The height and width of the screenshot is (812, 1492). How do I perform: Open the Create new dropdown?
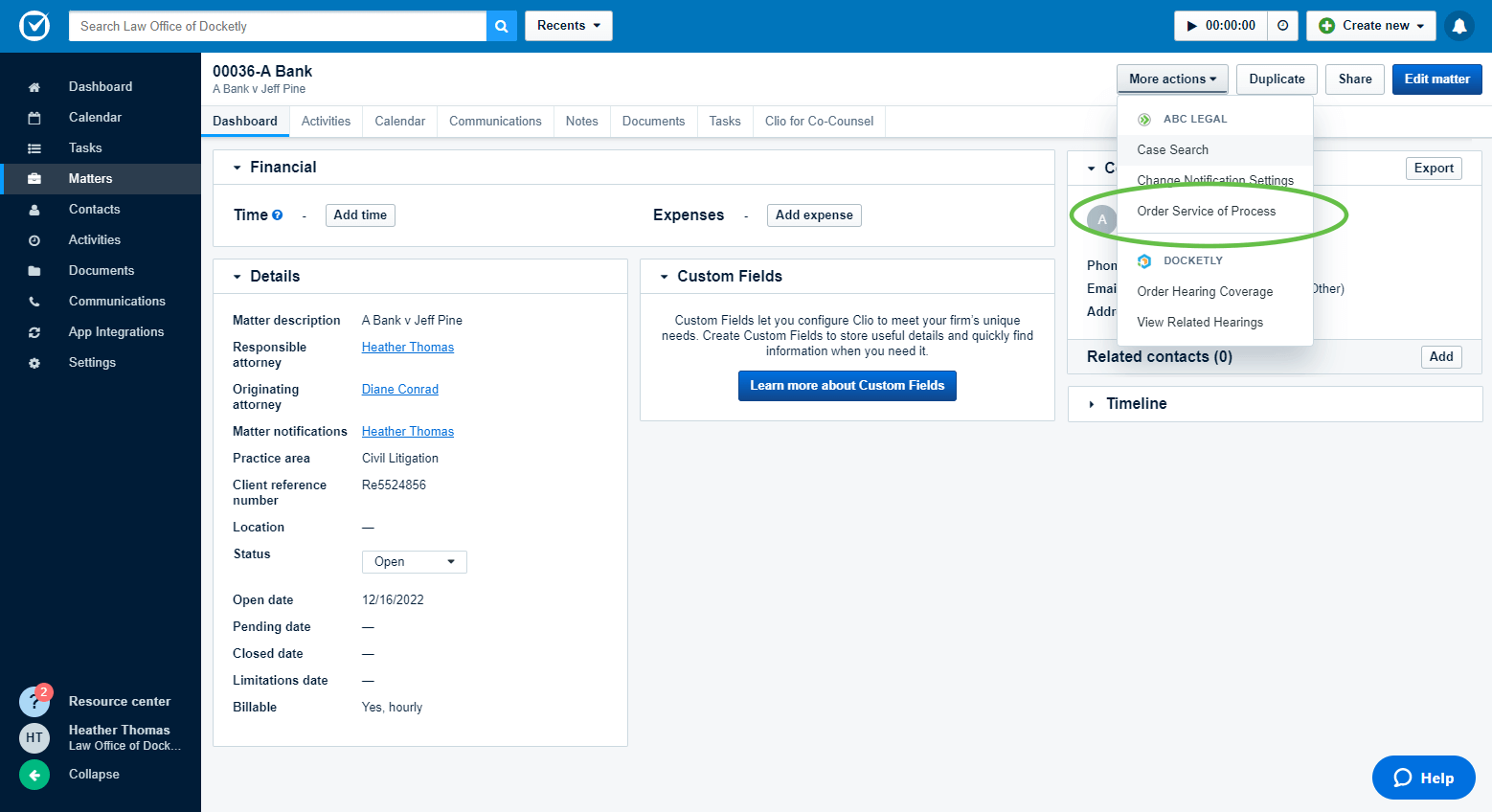1371,26
